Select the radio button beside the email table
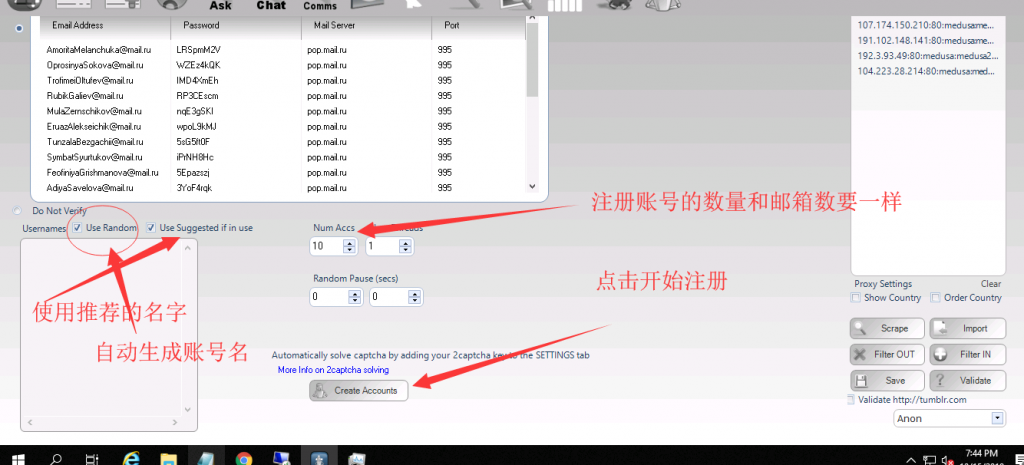 pyautogui.click(x=19, y=28)
